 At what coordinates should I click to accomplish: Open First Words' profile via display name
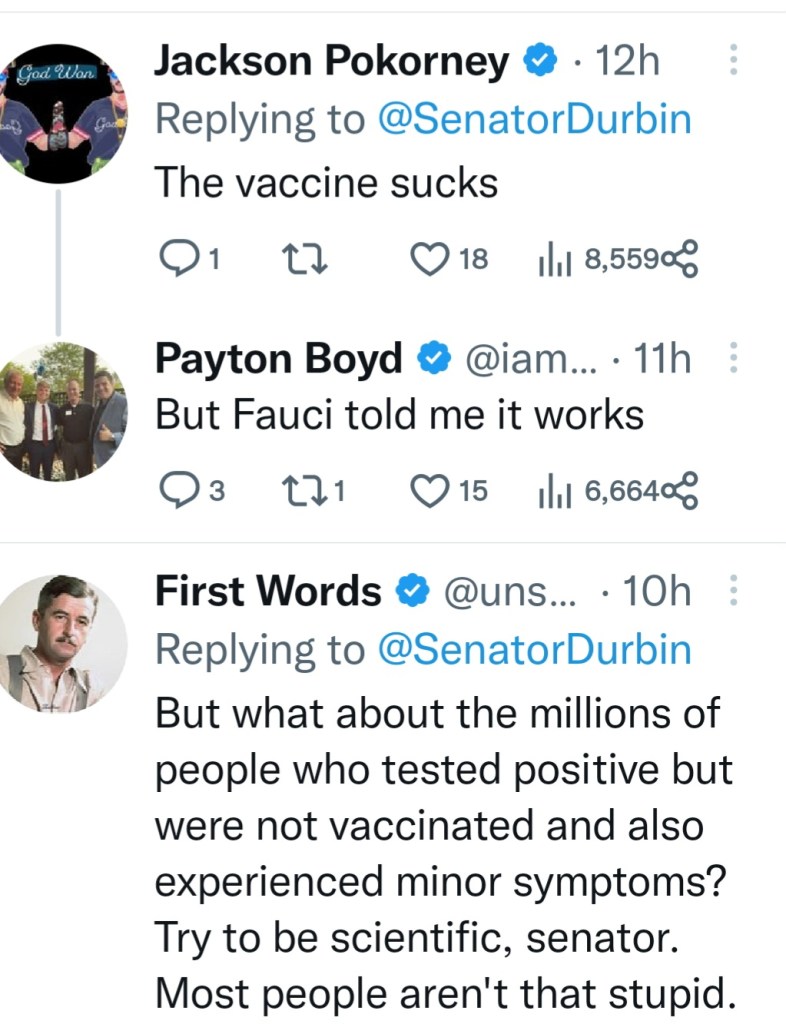click(267, 591)
